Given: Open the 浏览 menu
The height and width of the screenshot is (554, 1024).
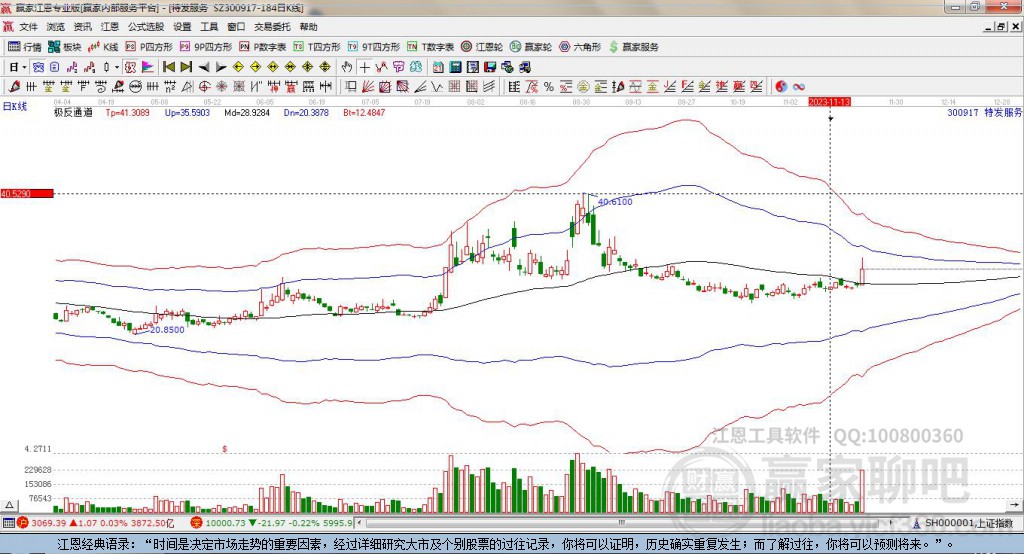Looking at the screenshot, I should tap(56, 27).
